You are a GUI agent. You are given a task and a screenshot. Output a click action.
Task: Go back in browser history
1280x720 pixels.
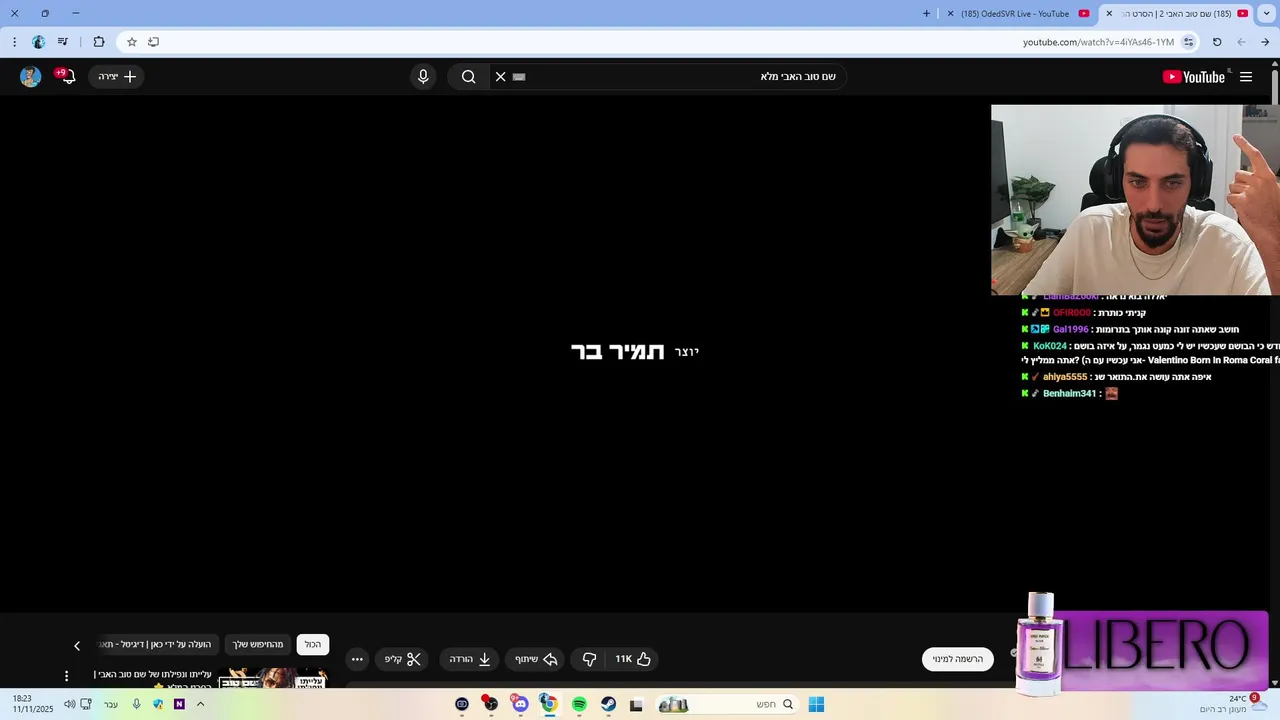point(1265,42)
